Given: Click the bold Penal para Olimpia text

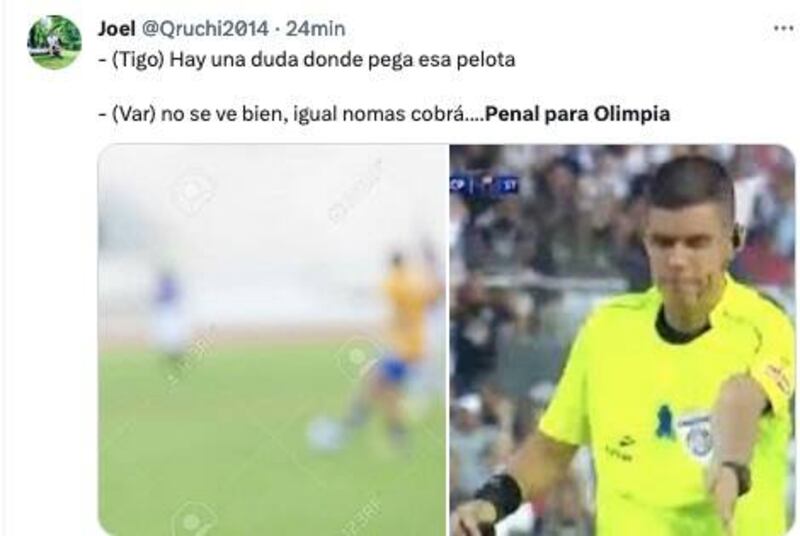Looking at the screenshot, I should click(577, 114).
